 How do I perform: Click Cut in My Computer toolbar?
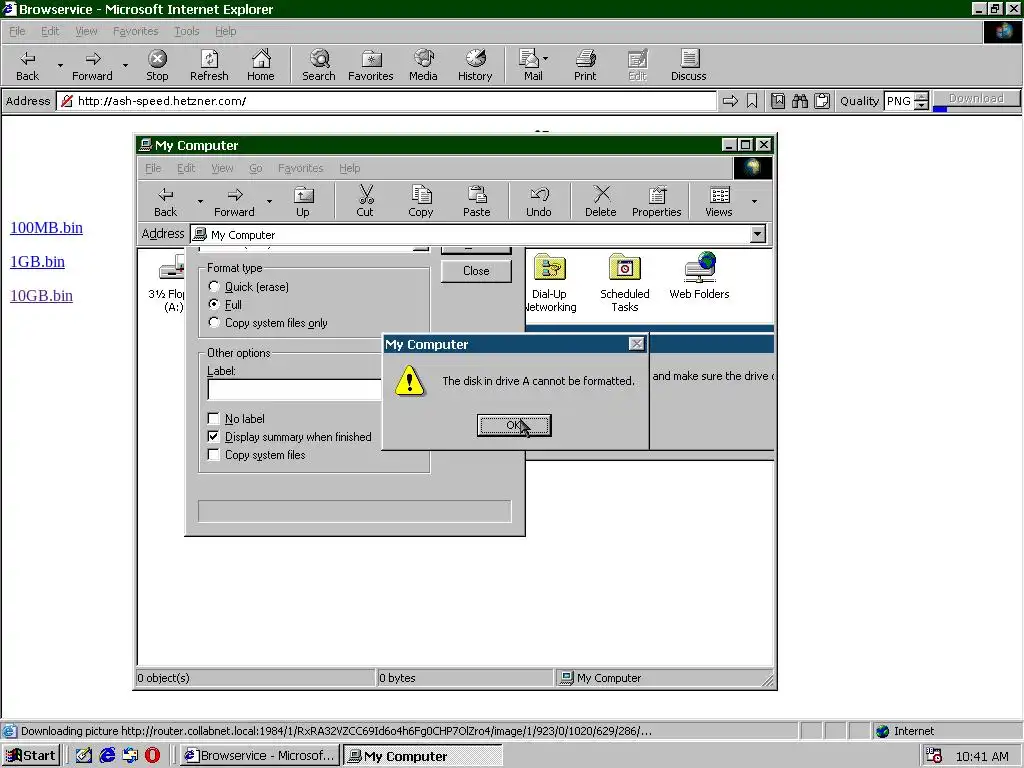click(x=365, y=201)
